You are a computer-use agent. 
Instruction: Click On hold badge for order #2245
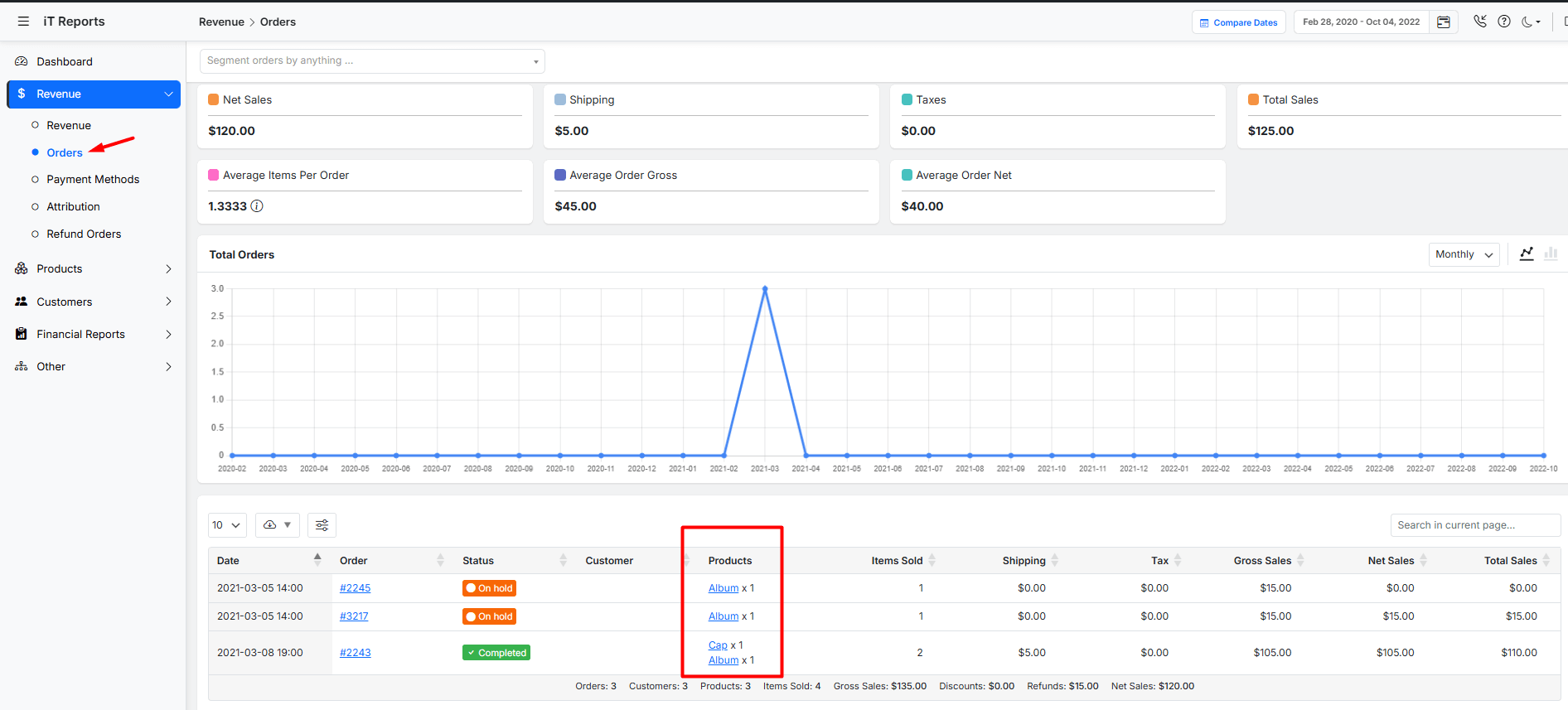tap(489, 588)
